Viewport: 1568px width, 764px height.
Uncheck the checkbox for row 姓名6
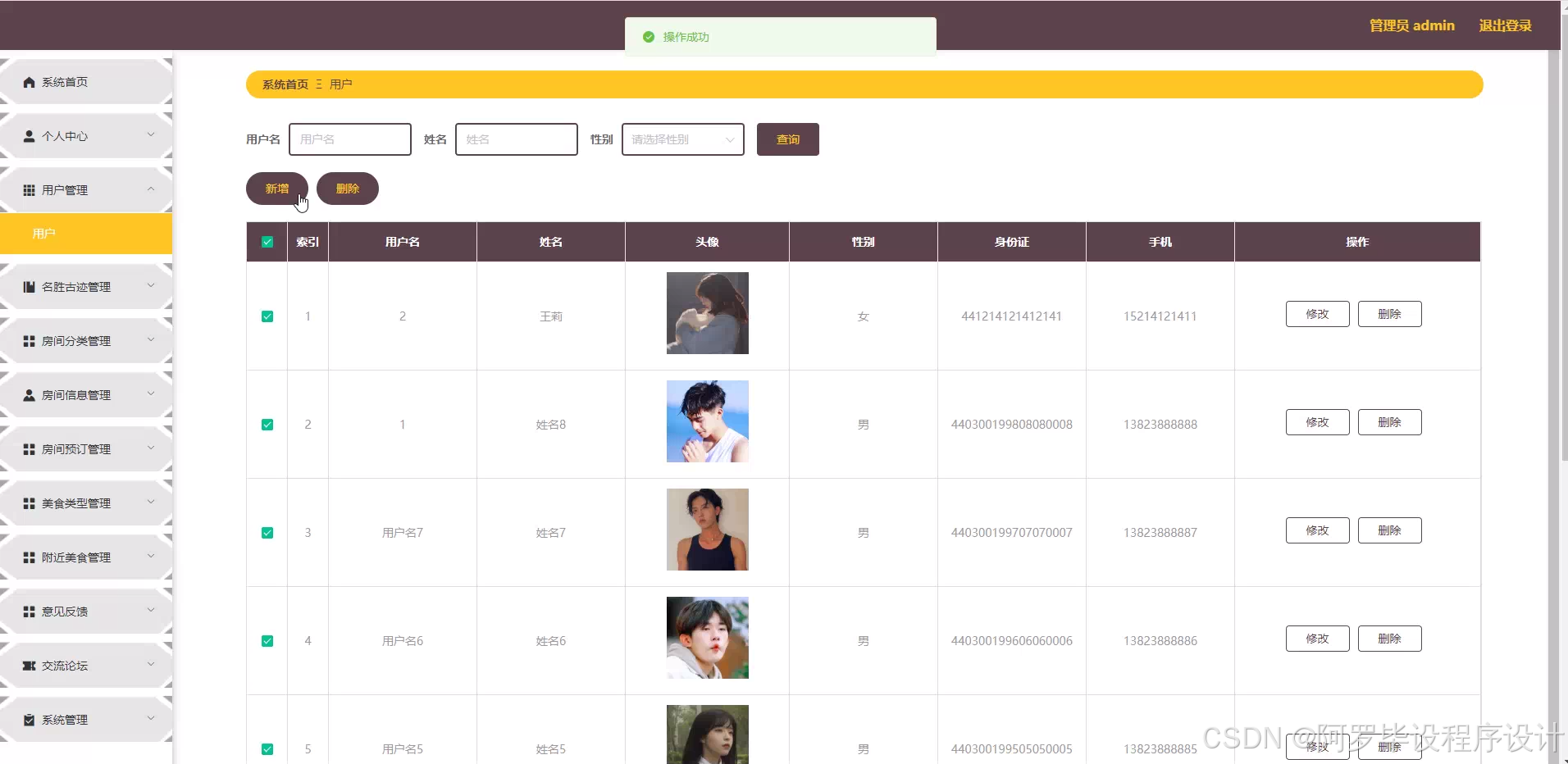pyautogui.click(x=267, y=641)
